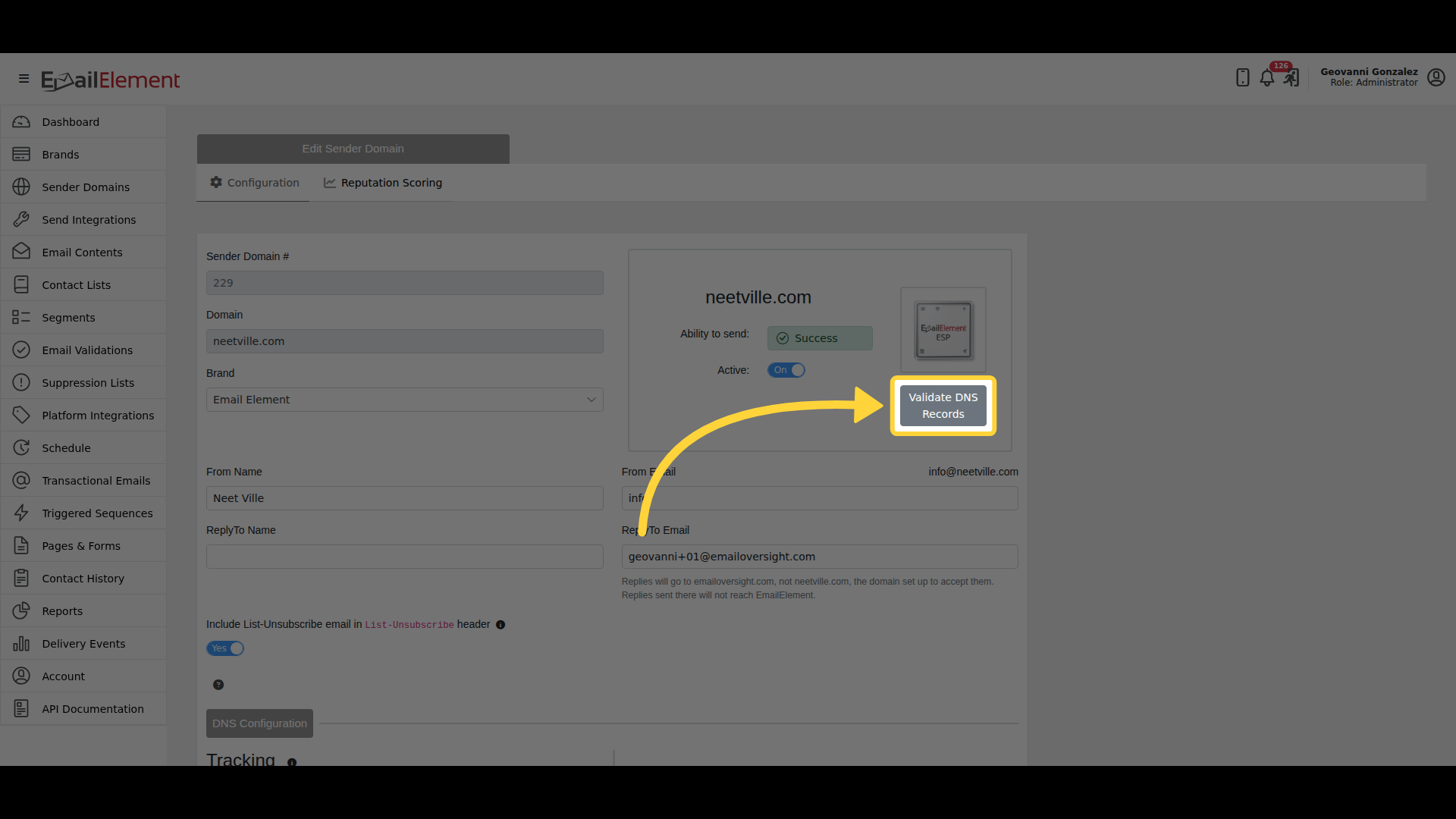Image resolution: width=1456 pixels, height=819 pixels.
Task: Click the From Name input field
Action: point(405,498)
